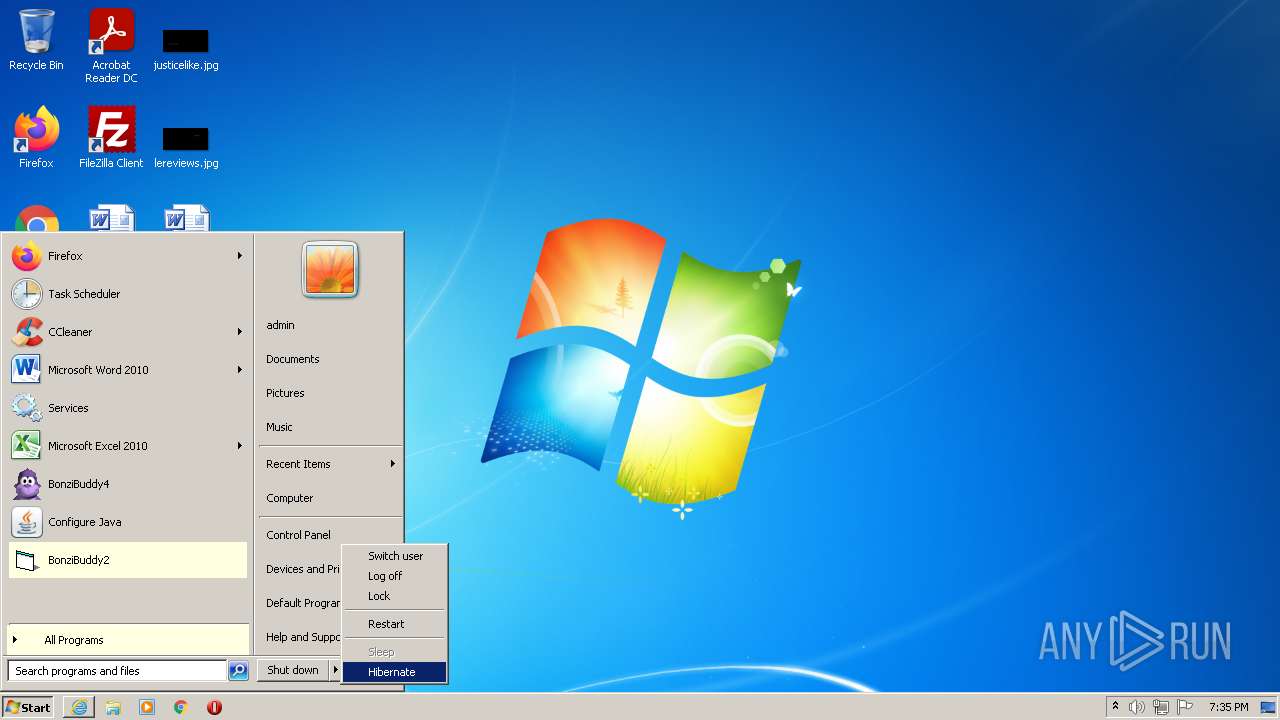The height and width of the screenshot is (720, 1280).
Task: Launch Firefox from Start menu list
Action: 127,256
